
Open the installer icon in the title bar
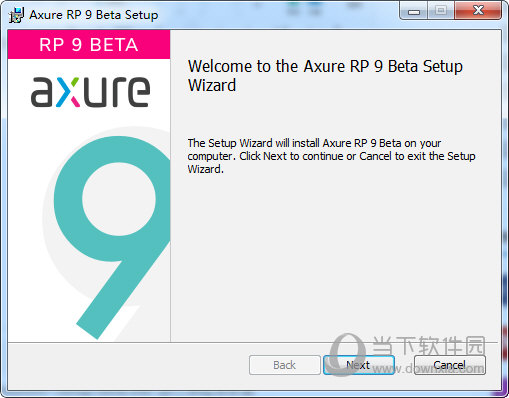(x=16, y=15)
